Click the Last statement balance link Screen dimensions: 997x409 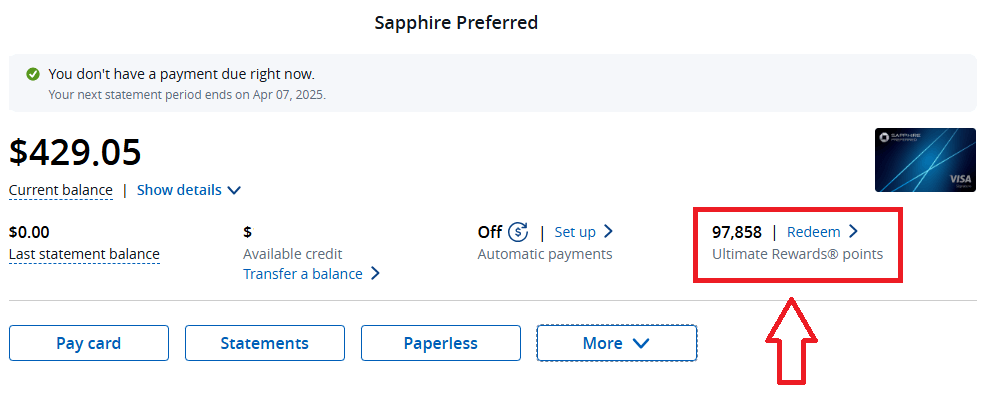pos(84,254)
